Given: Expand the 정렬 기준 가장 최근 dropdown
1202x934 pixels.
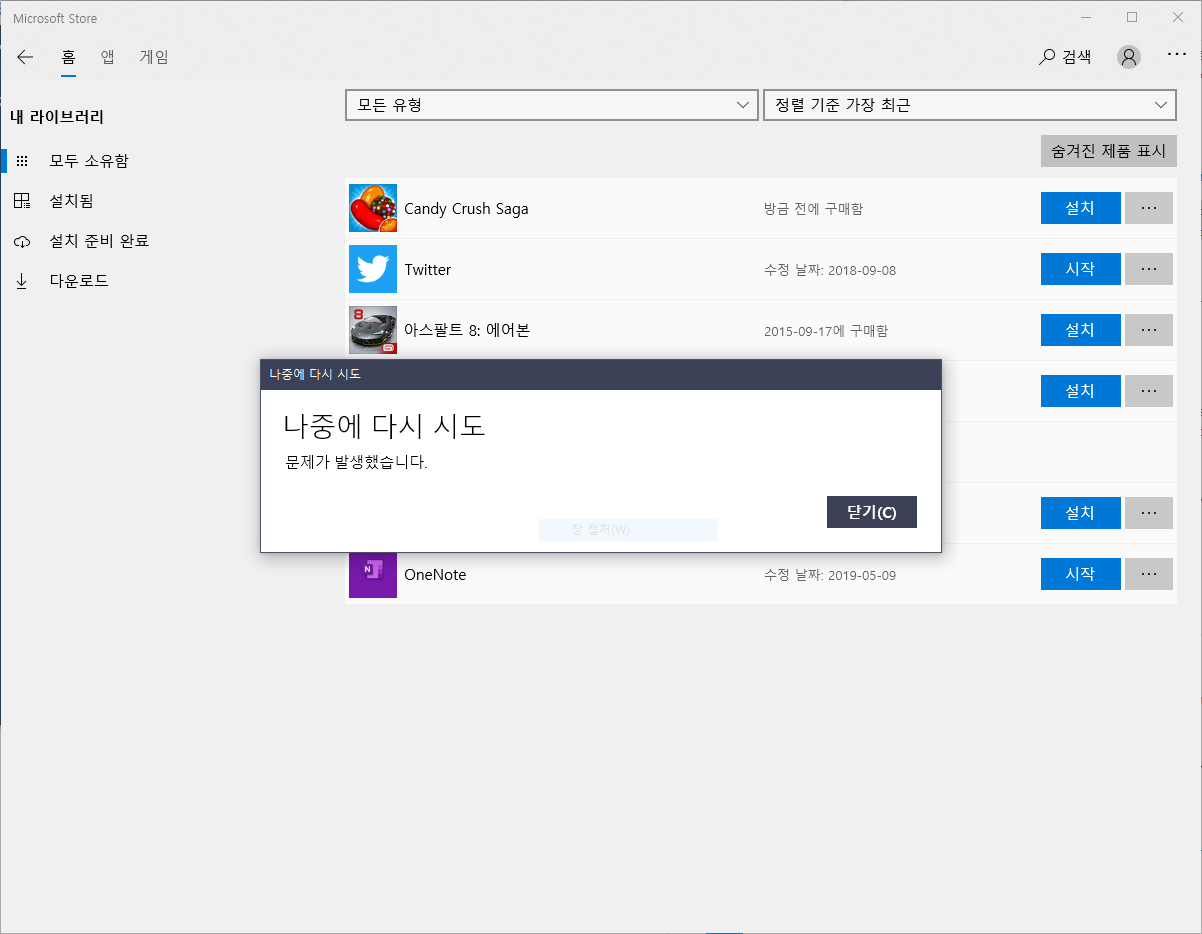Looking at the screenshot, I should coord(970,105).
